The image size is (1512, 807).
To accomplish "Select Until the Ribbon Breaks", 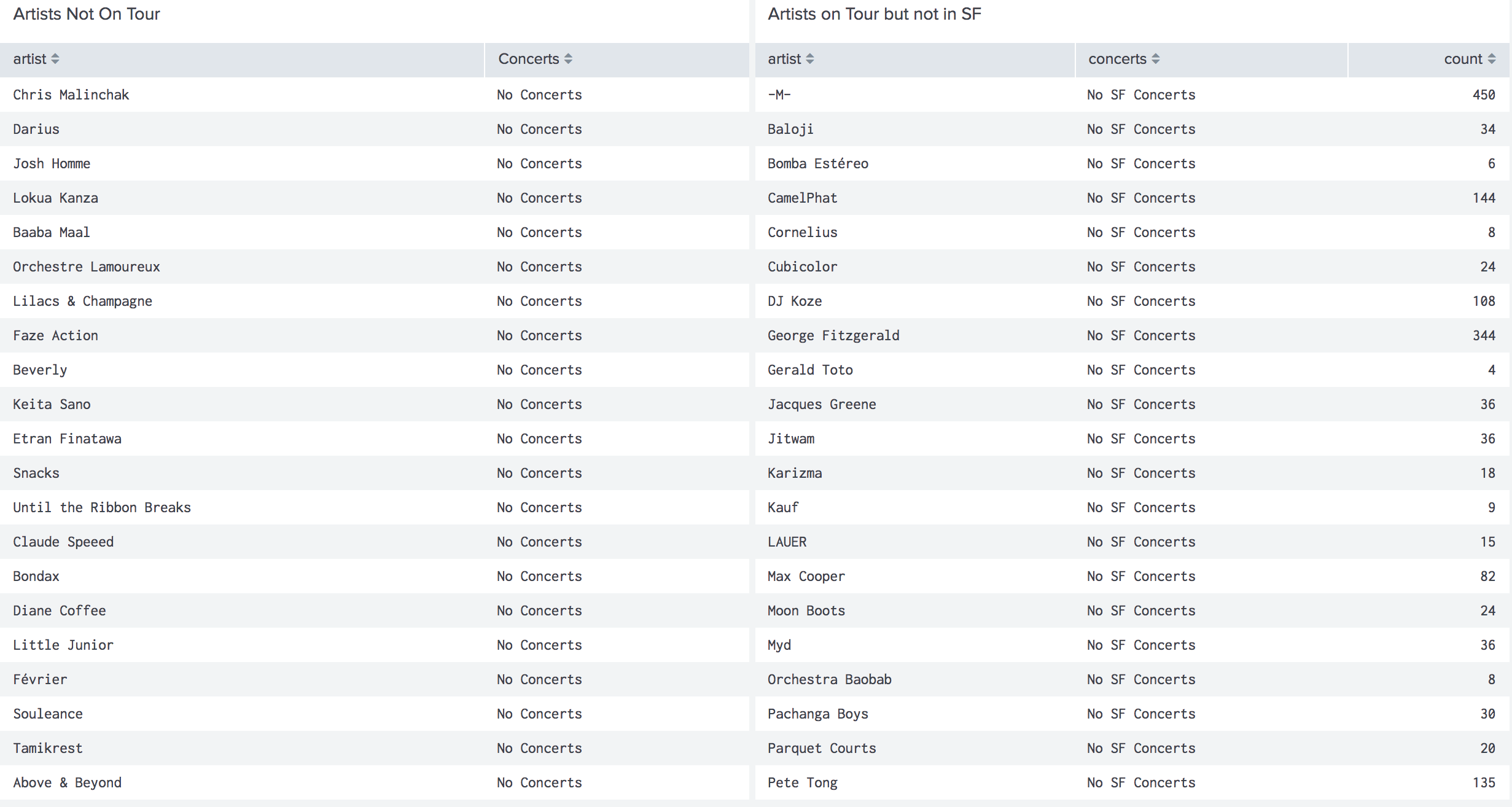I will pos(102,507).
